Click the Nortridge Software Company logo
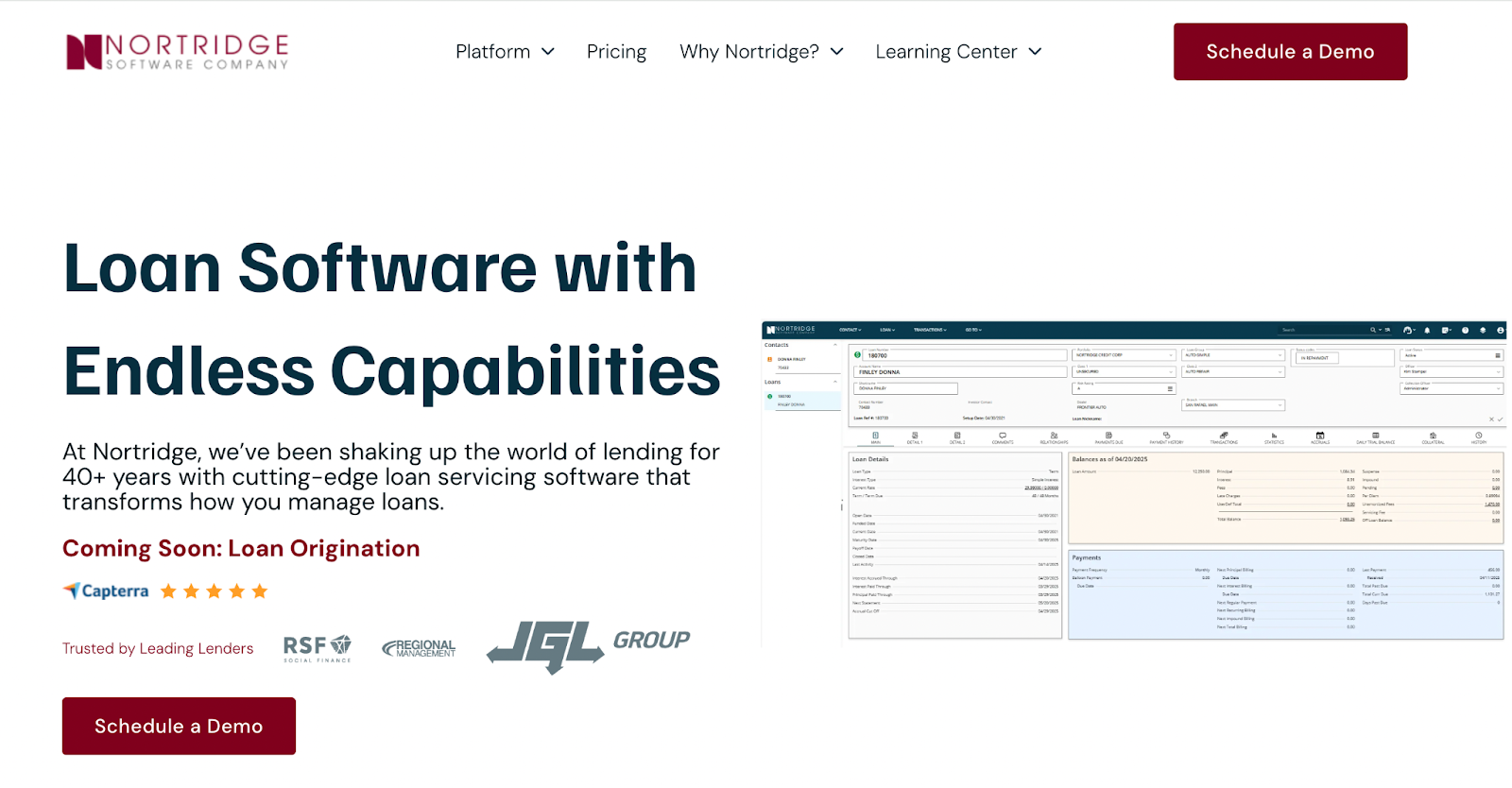The height and width of the screenshot is (788, 1512). [177, 52]
